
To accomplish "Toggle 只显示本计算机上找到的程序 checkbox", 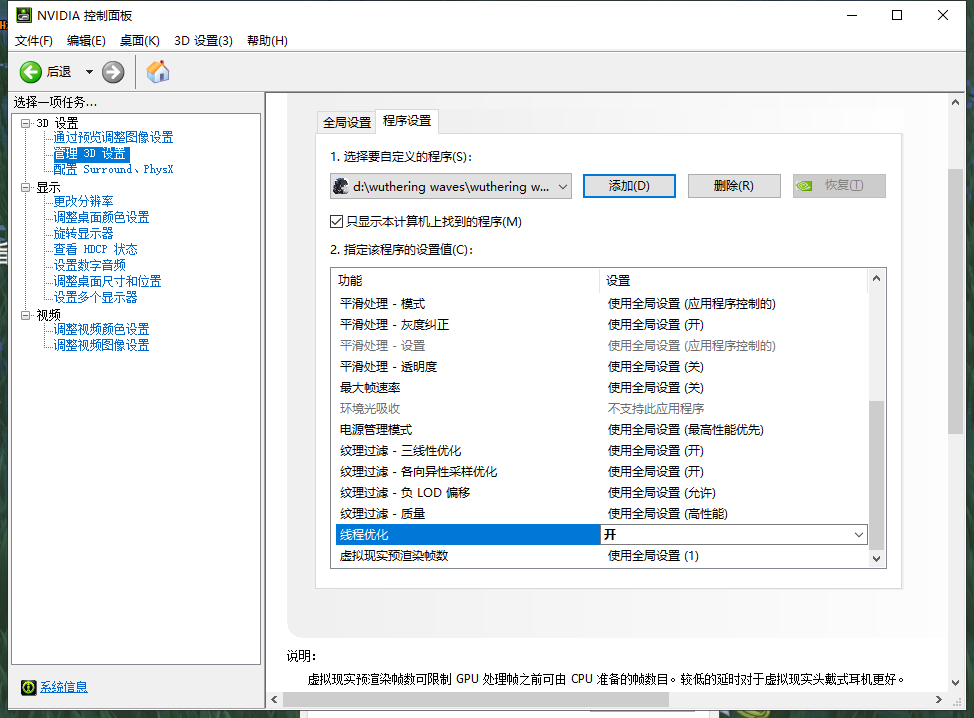I will (336, 222).
